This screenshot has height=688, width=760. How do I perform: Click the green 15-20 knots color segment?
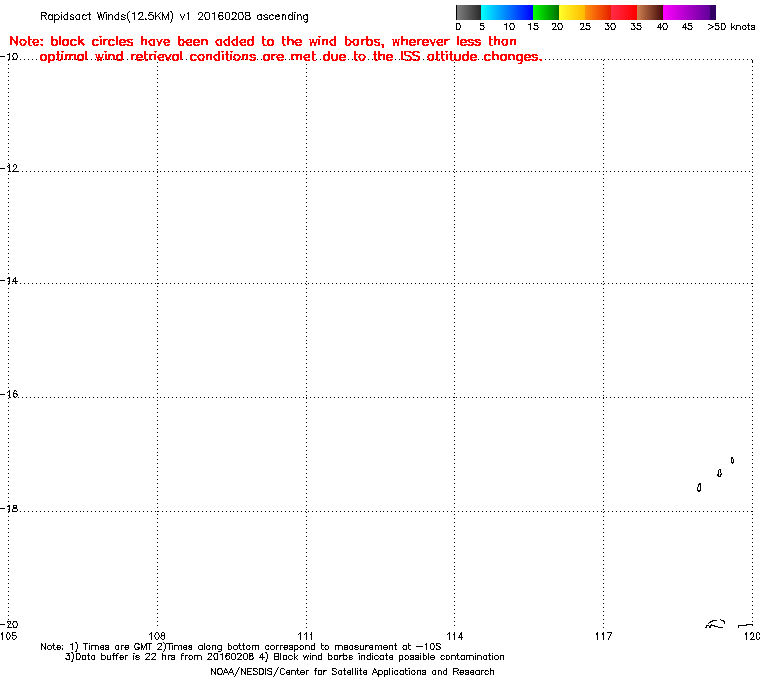[x=546, y=12]
